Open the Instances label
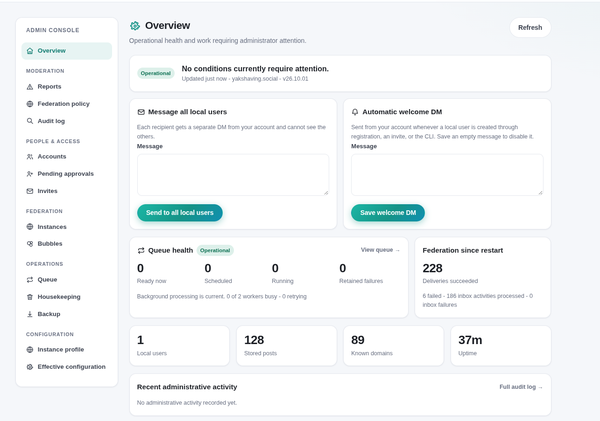Screen dimensions: 600x421 (x=52, y=227)
